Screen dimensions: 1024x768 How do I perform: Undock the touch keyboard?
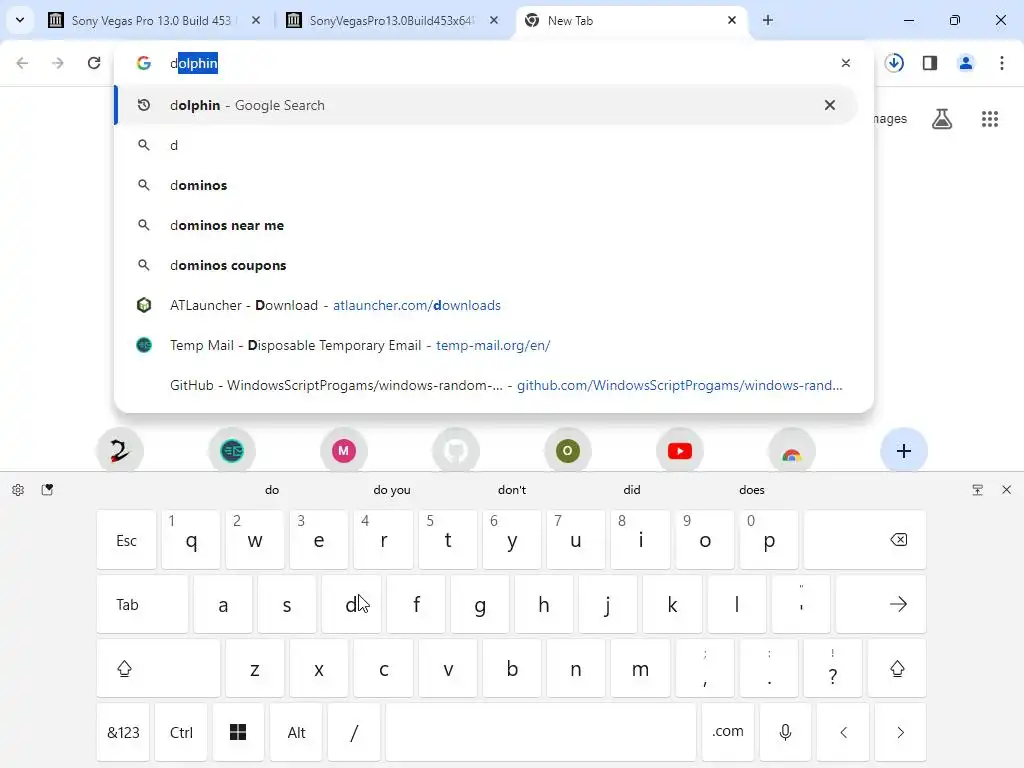(978, 490)
